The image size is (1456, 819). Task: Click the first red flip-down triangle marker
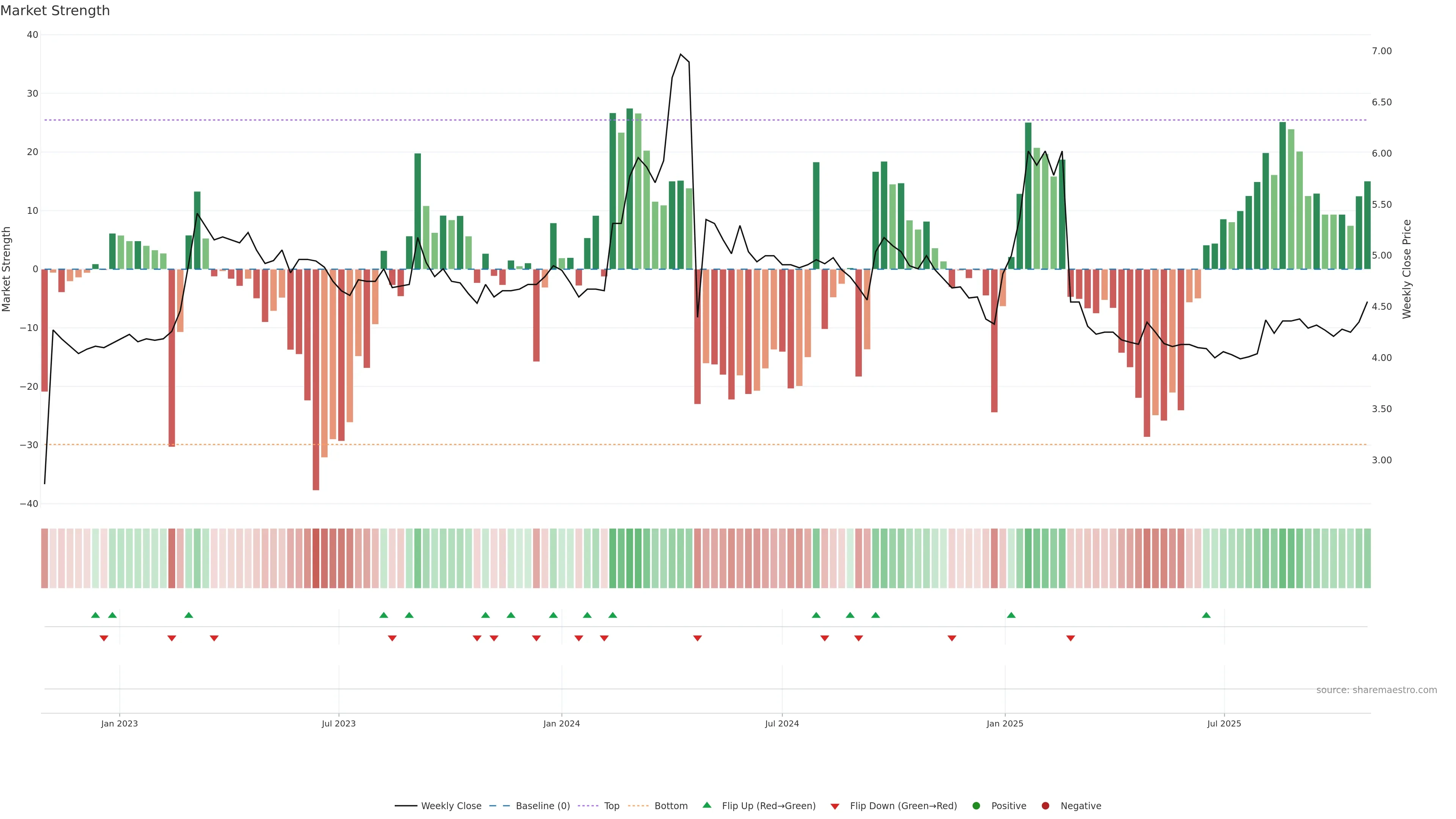pos(104,638)
